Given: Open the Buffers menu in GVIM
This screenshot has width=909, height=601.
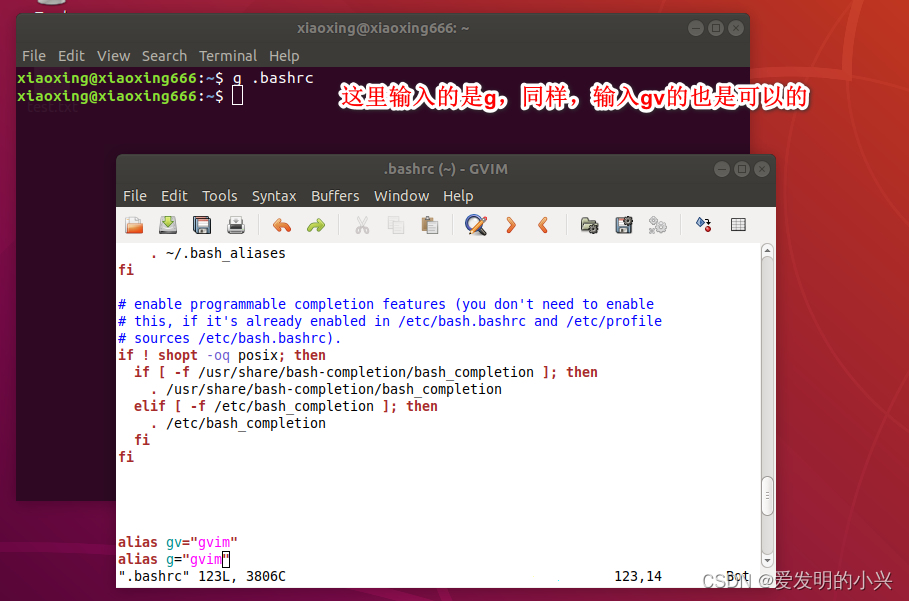Looking at the screenshot, I should pyautogui.click(x=335, y=196).
